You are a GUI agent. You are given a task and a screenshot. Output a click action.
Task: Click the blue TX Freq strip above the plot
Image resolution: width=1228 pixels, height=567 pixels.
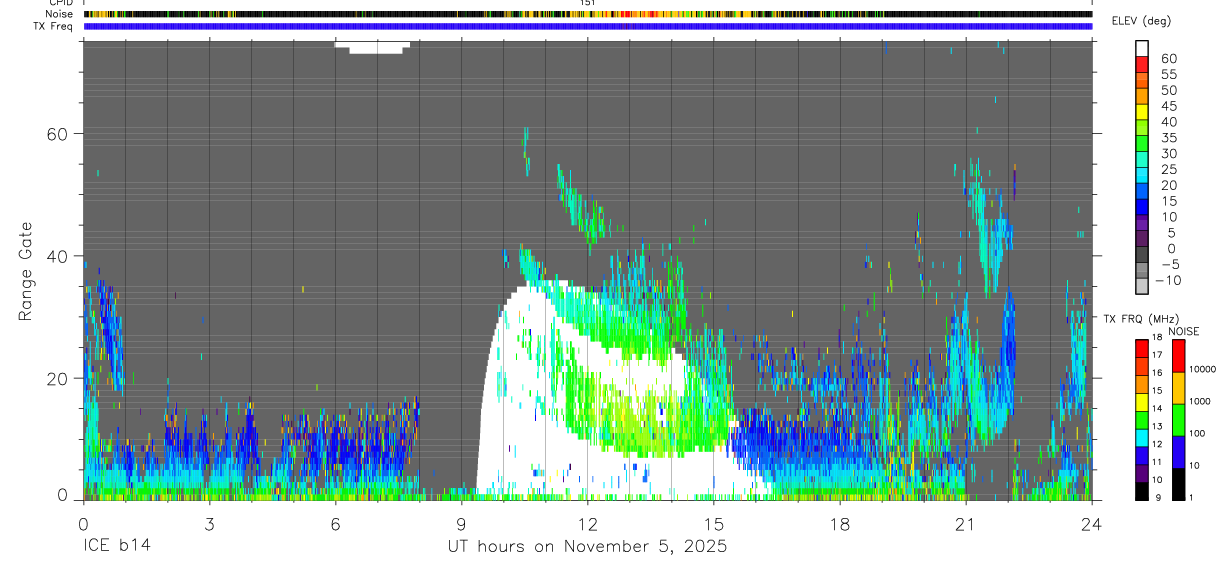(x=588, y=26)
